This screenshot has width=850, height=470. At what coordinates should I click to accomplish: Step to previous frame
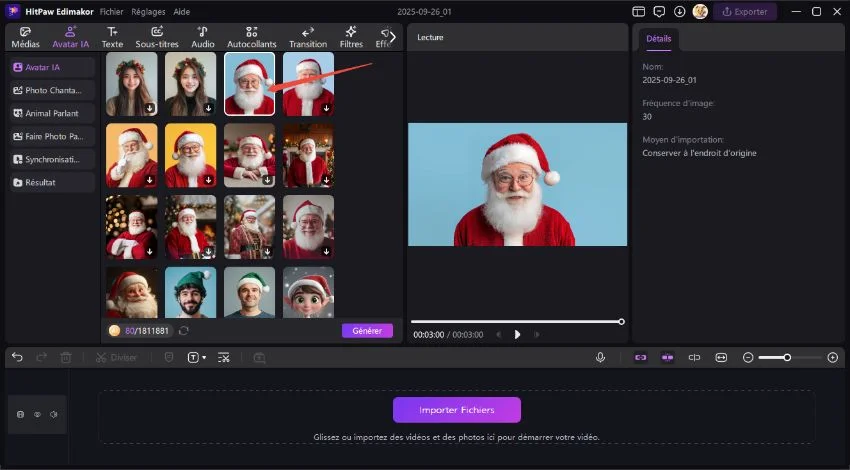(499, 334)
